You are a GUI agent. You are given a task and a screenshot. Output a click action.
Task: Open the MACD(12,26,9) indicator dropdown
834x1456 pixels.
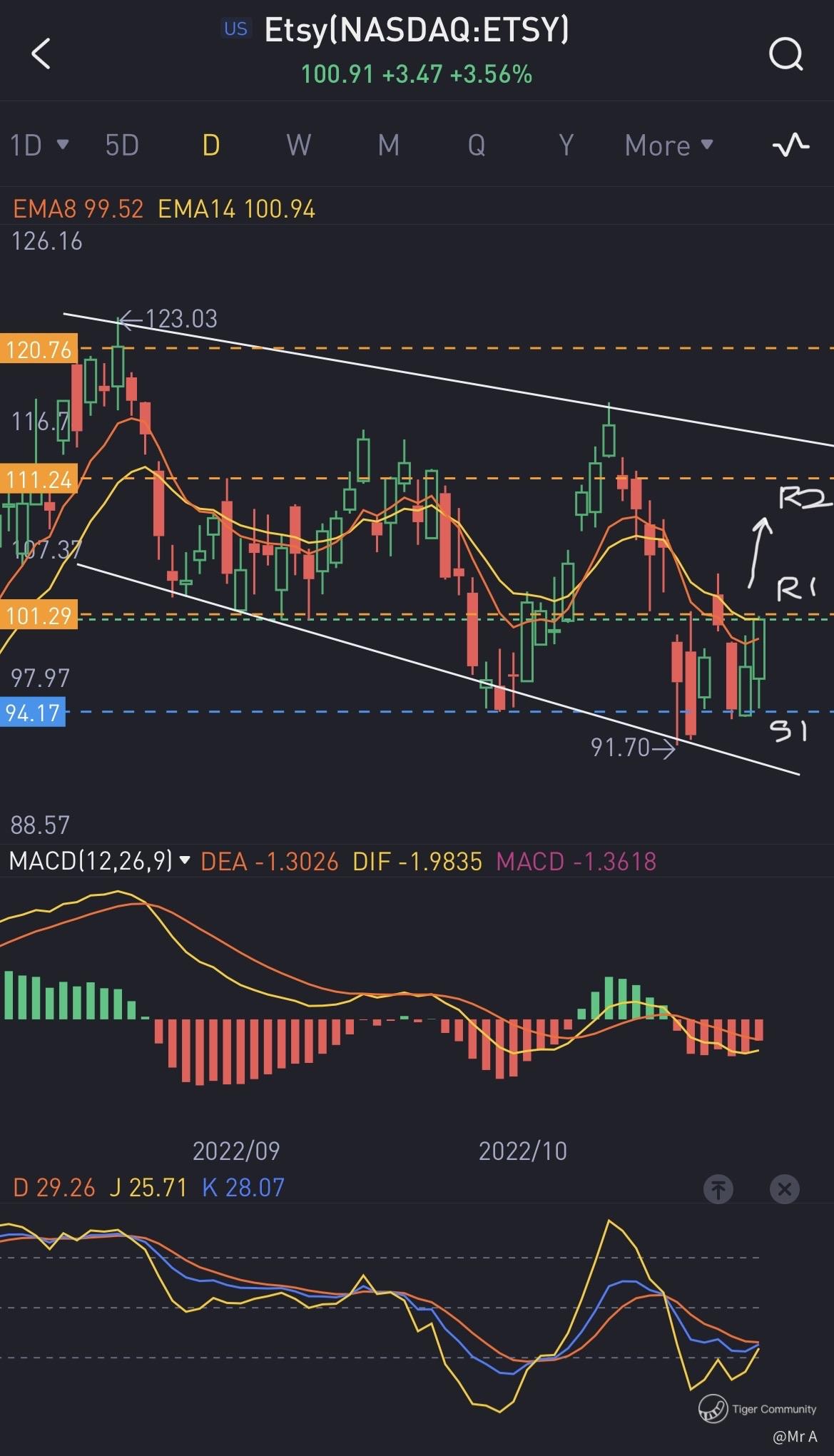99,861
